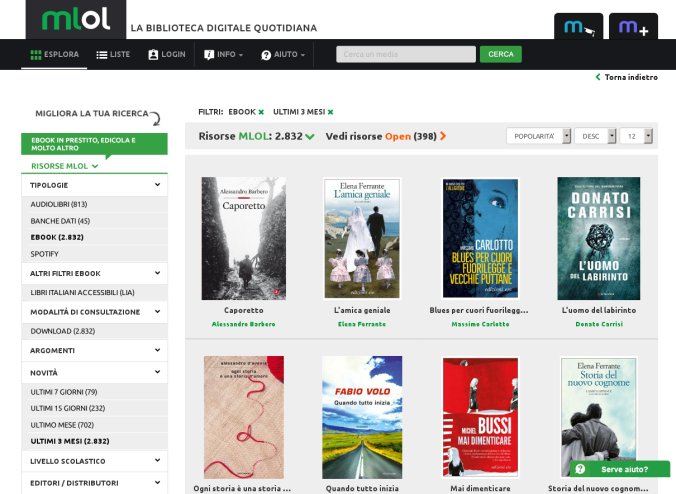Remove the EBOOK filter with green x

(261, 112)
